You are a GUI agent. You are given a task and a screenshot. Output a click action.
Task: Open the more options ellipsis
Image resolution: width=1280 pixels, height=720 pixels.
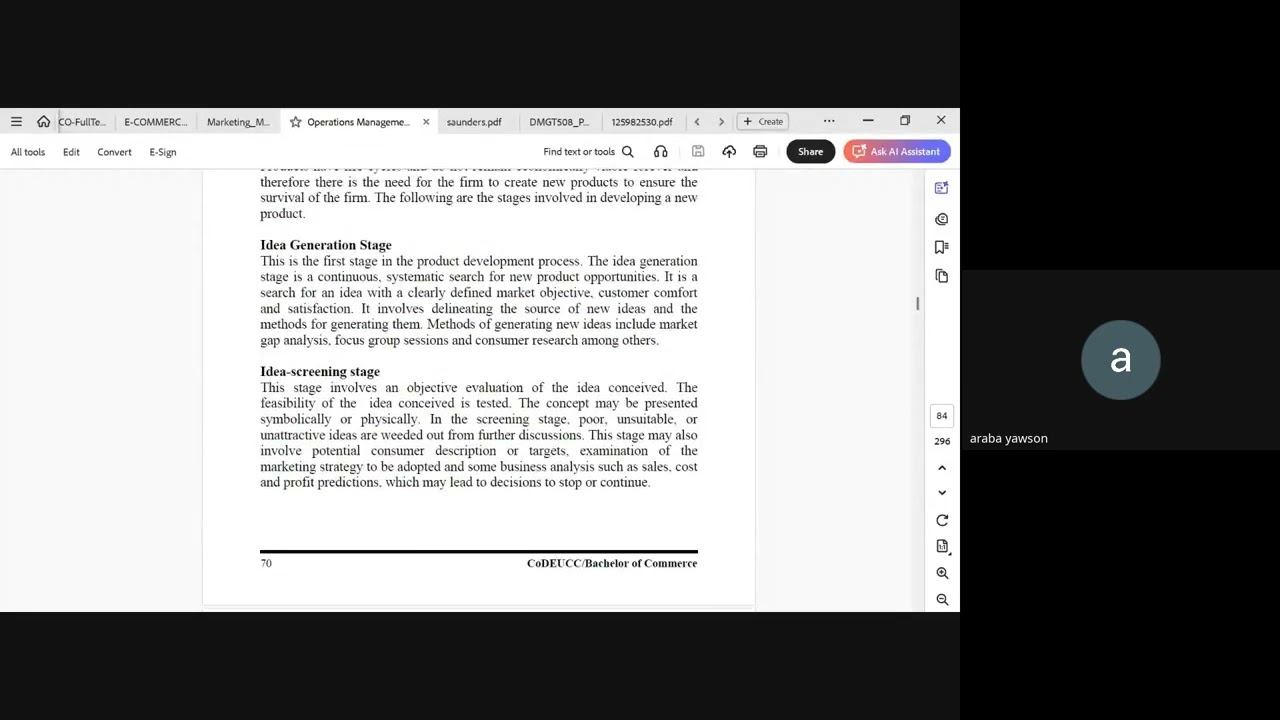829,121
